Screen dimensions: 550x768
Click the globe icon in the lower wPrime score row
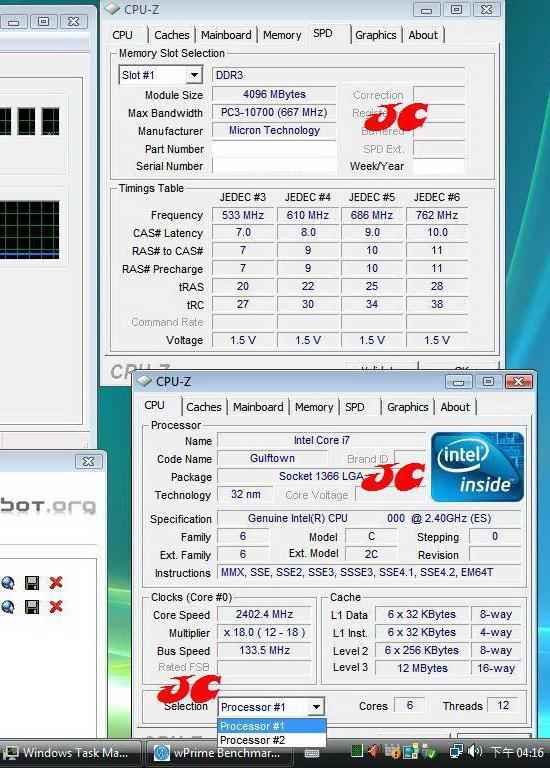tap(7, 607)
